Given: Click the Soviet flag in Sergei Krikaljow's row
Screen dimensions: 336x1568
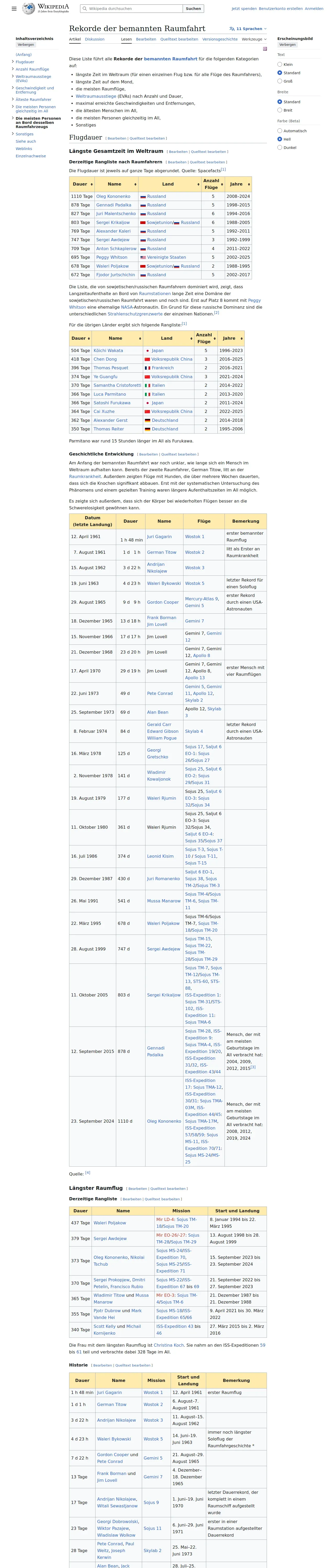Looking at the screenshot, I should pyautogui.click(x=143, y=223).
